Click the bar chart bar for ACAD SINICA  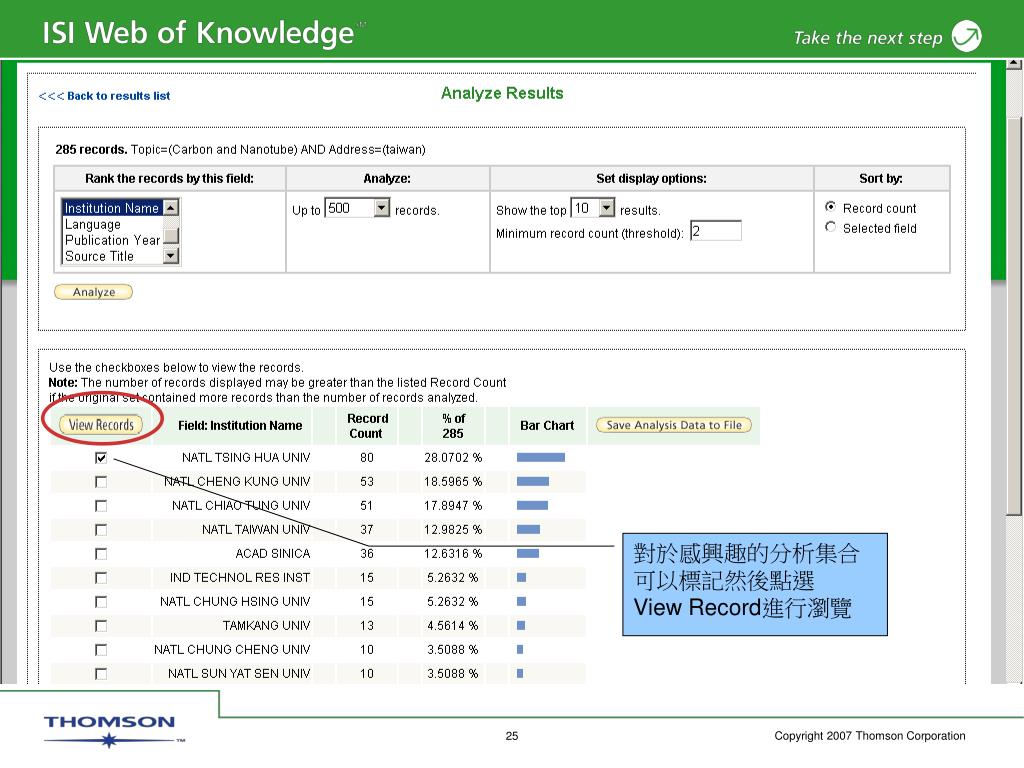click(528, 554)
